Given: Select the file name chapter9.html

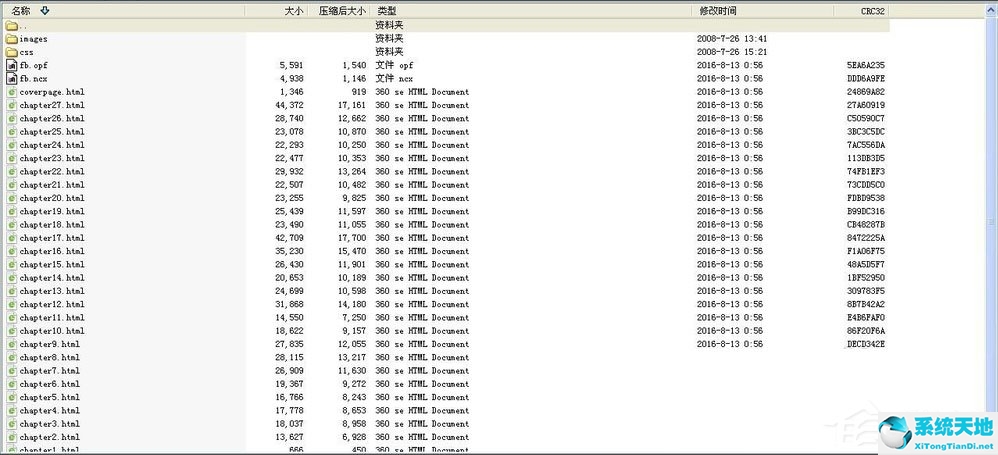Looking at the screenshot, I should (x=49, y=344).
